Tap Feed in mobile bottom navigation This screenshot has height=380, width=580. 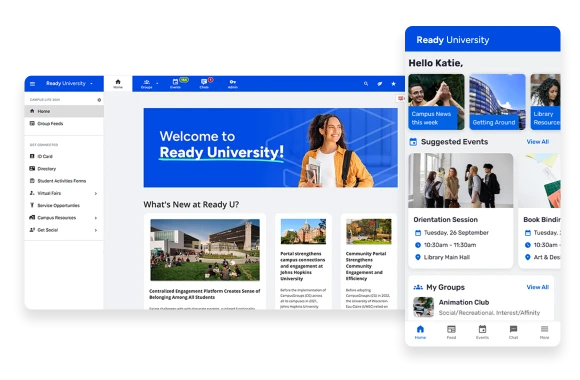pos(451,332)
